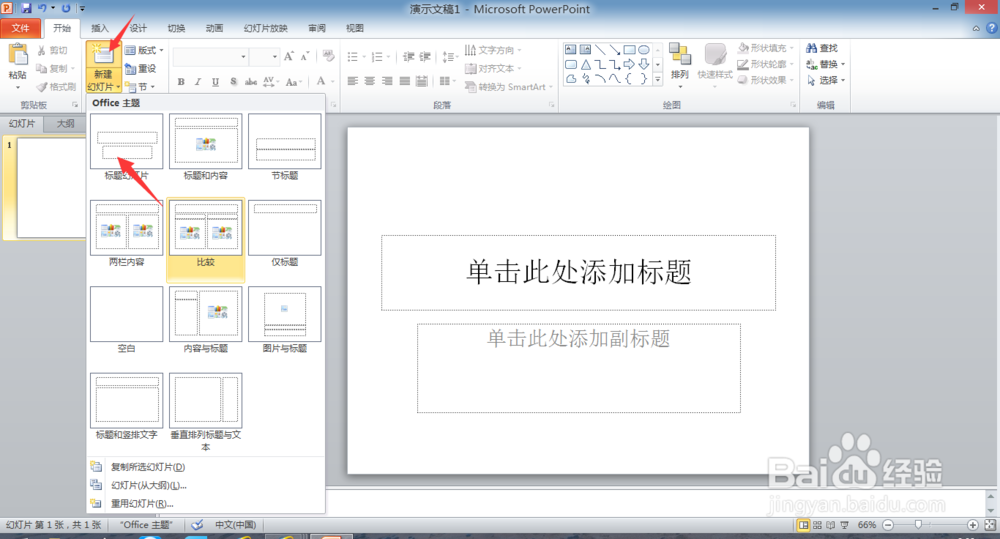Click the Slide Sorter view icon
Screen dimensions: 1000x539
[817, 524]
